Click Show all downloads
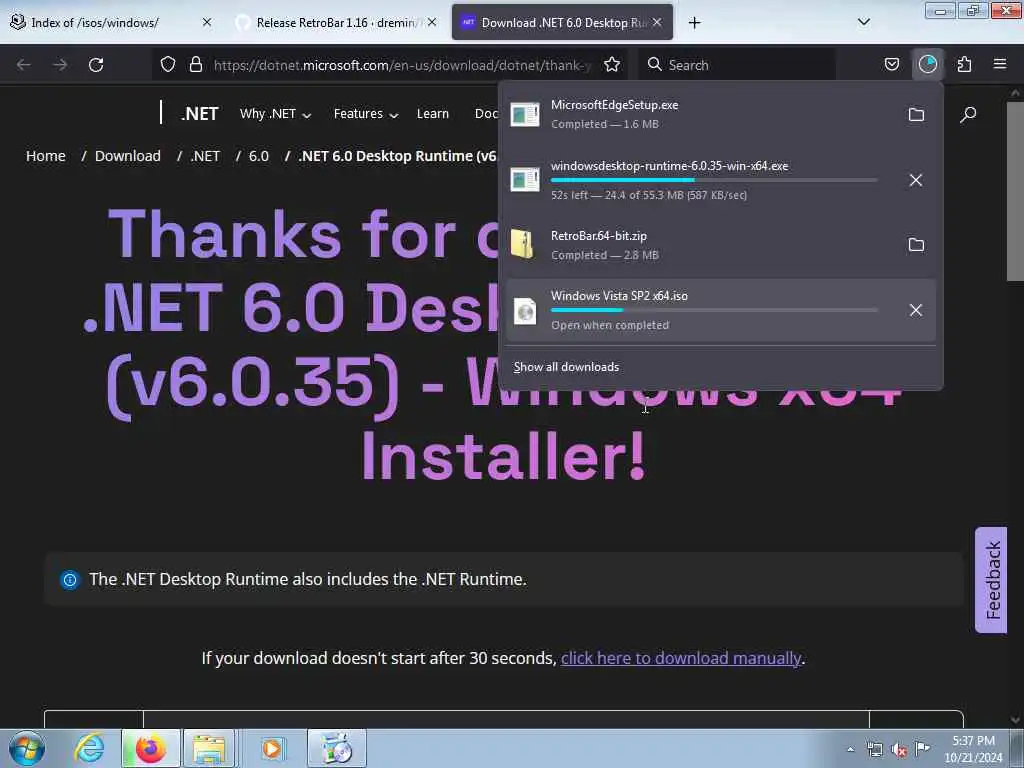Image resolution: width=1024 pixels, height=768 pixels. tap(566, 367)
